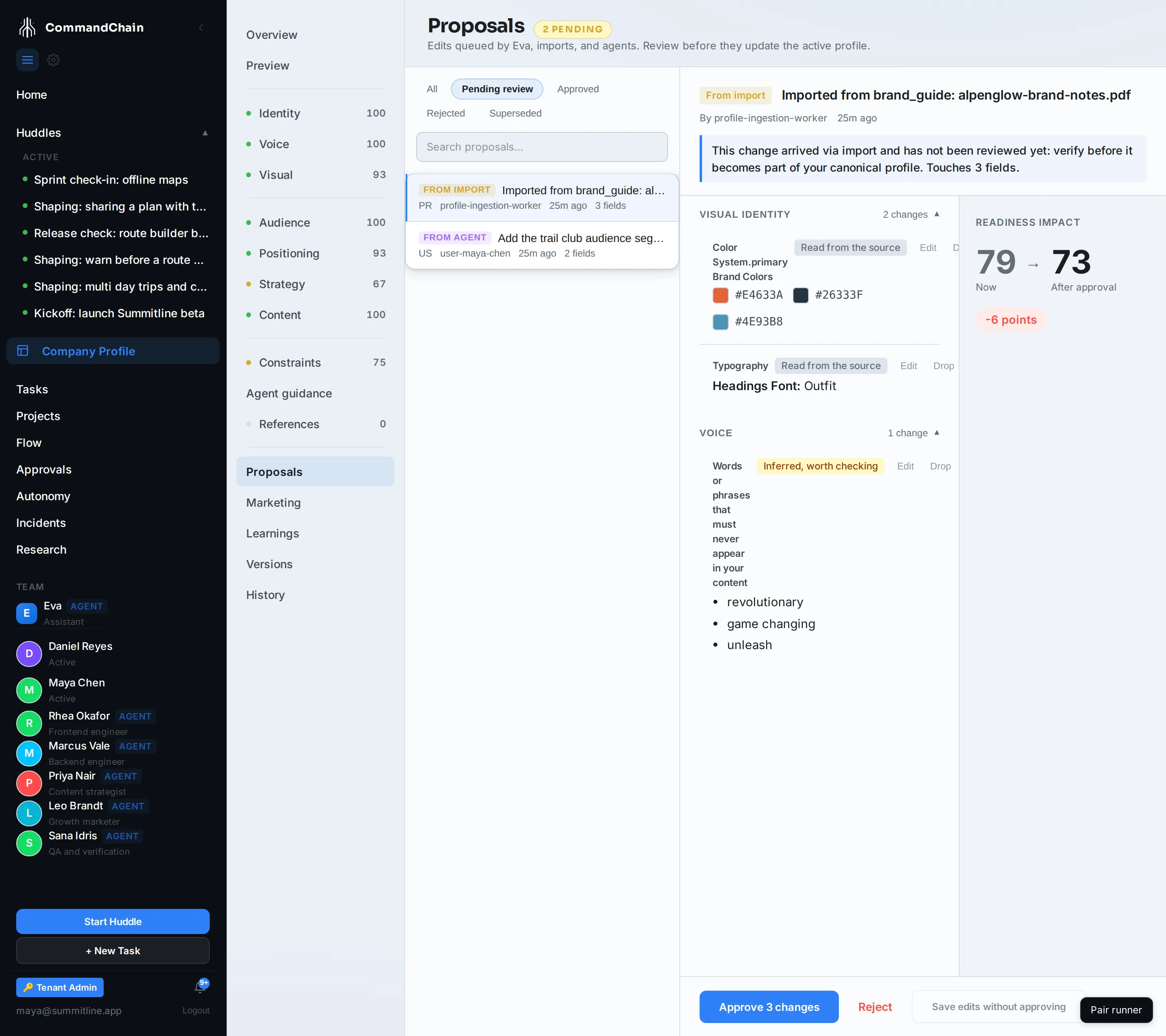The height and width of the screenshot is (1036, 1166).
Task: Click Priya Nair's avatar
Action: pyautogui.click(x=29, y=783)
